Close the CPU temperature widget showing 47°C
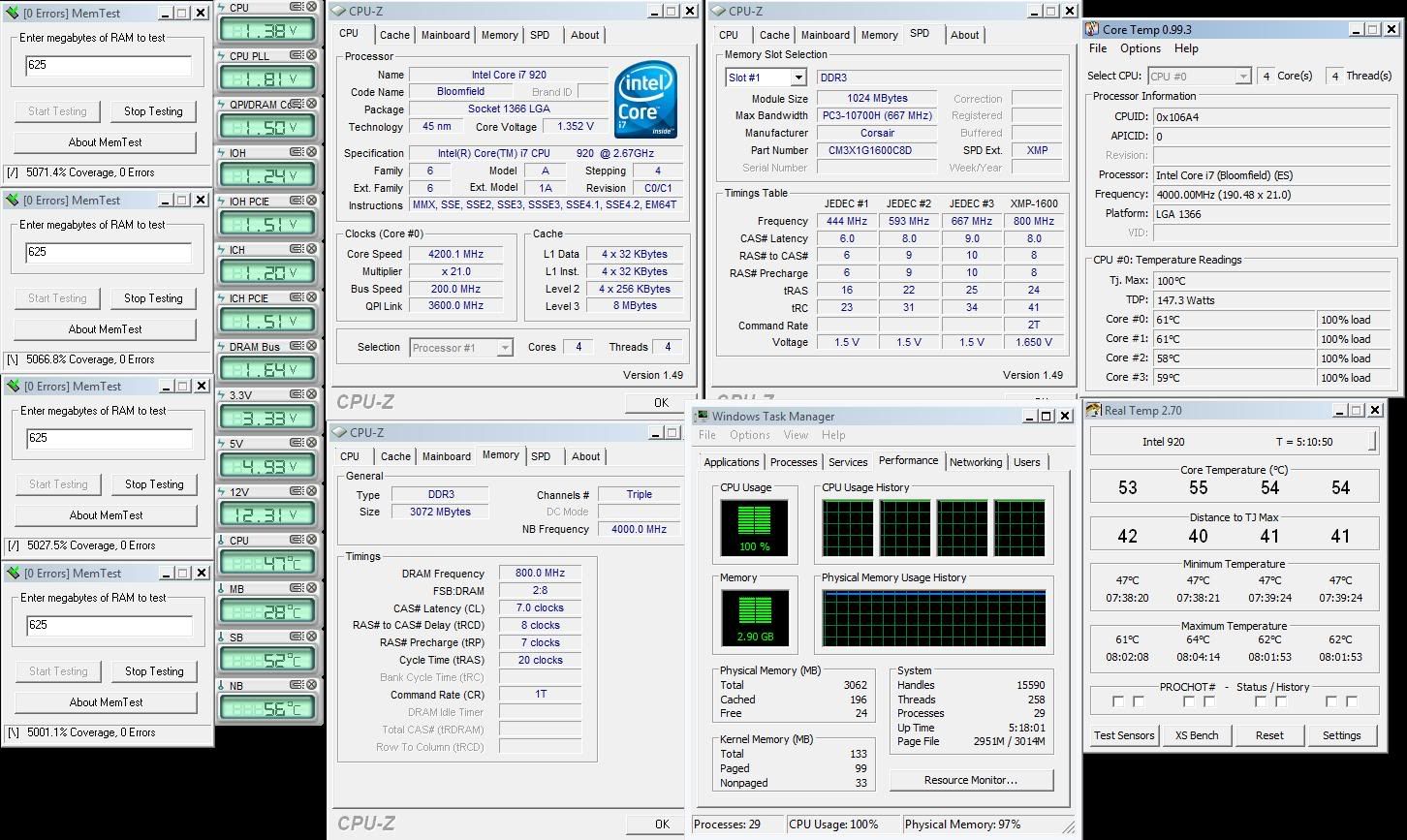 coord(311,540)
